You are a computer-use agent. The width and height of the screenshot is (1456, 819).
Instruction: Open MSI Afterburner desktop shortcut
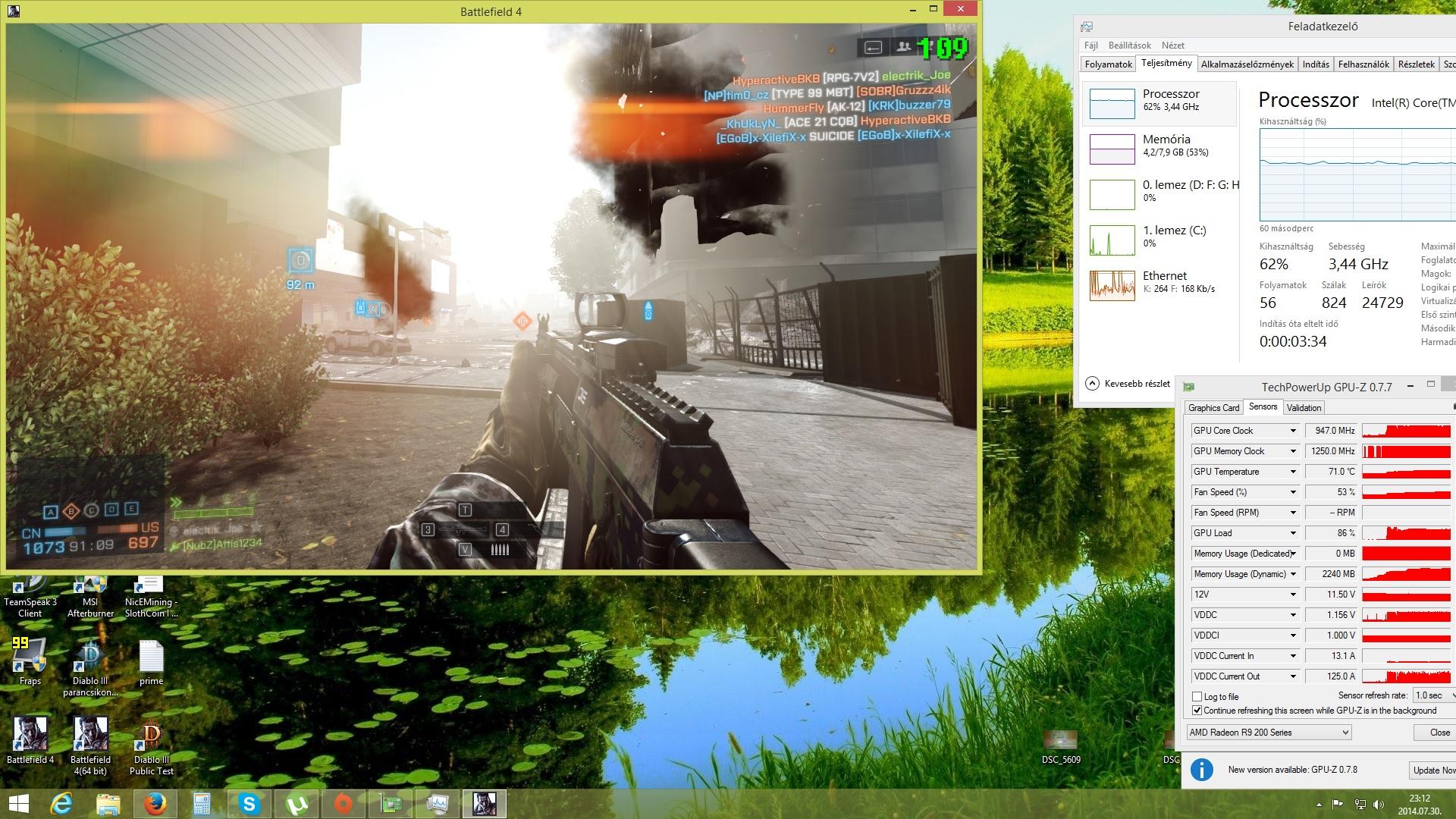pos(90,598)
